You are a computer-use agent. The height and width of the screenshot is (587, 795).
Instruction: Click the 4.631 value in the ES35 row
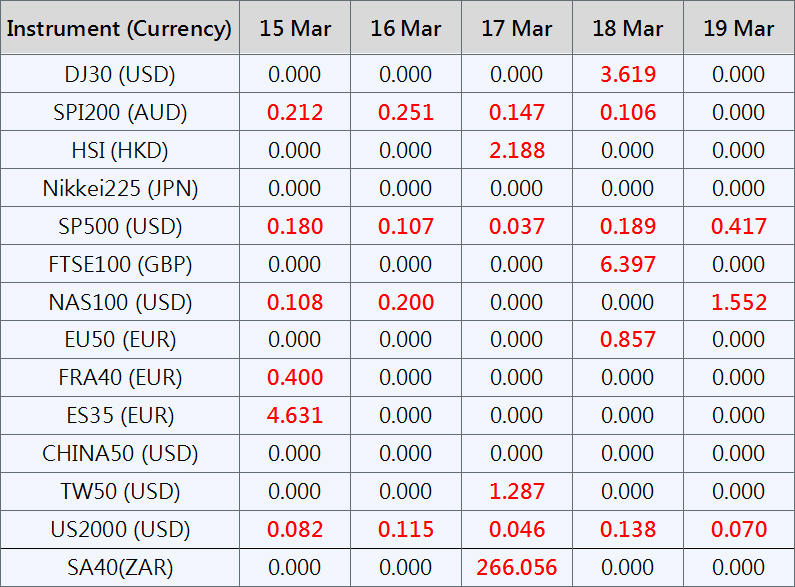pyautogui.click(x=295, y=416)
